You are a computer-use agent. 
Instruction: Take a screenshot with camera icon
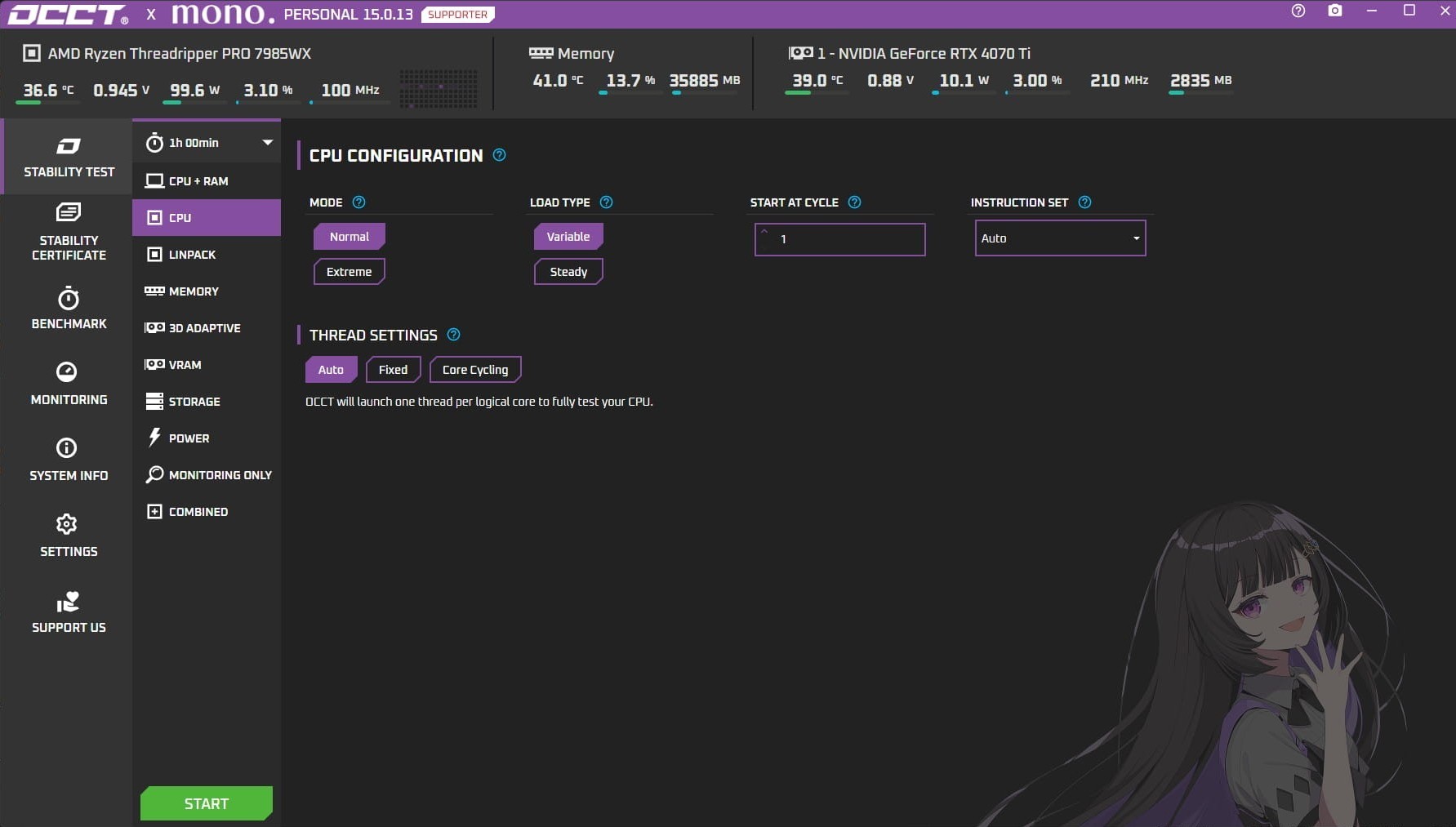(1335, 11)
